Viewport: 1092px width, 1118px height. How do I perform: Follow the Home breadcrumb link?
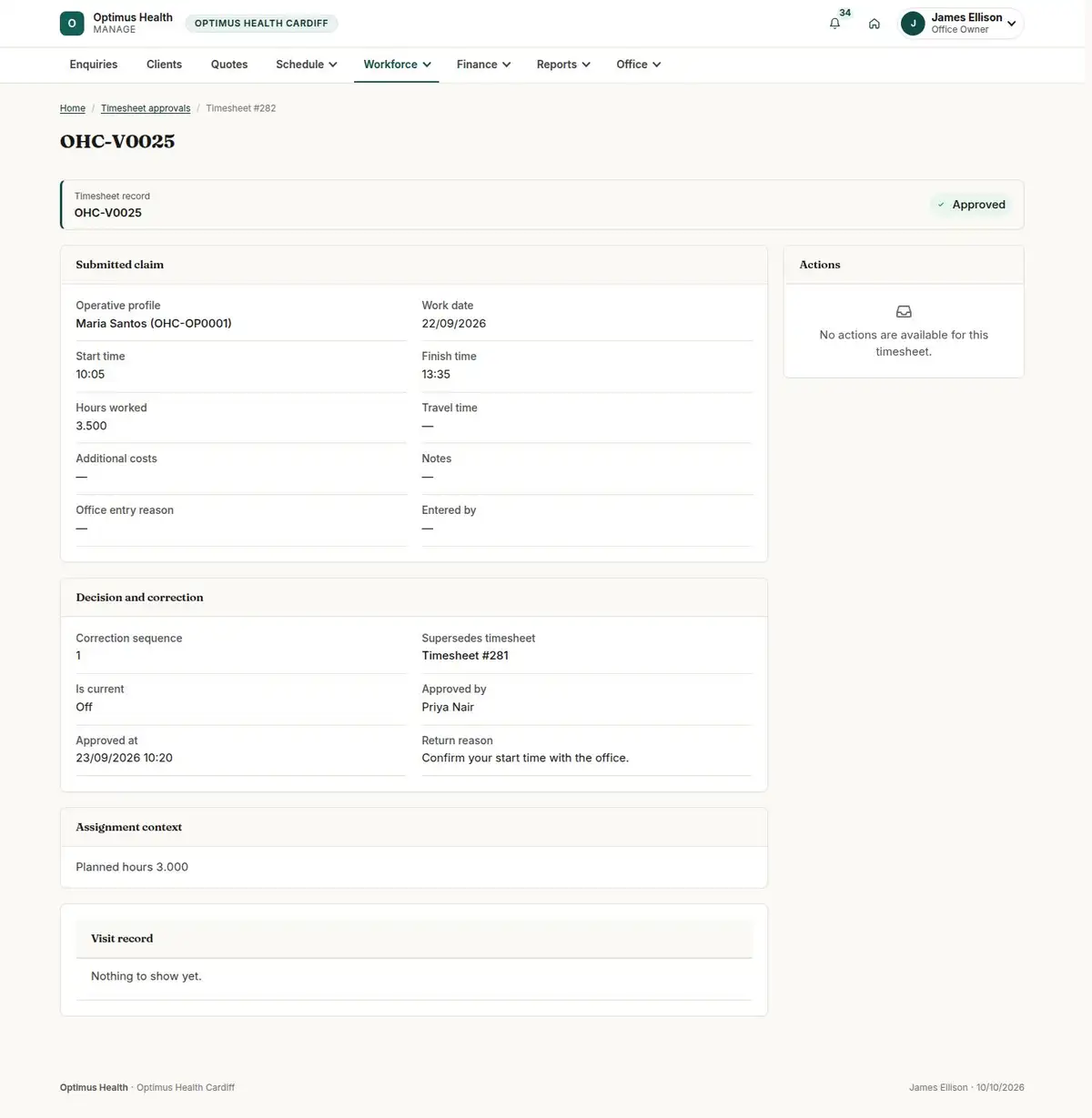(x=73, y=108)
